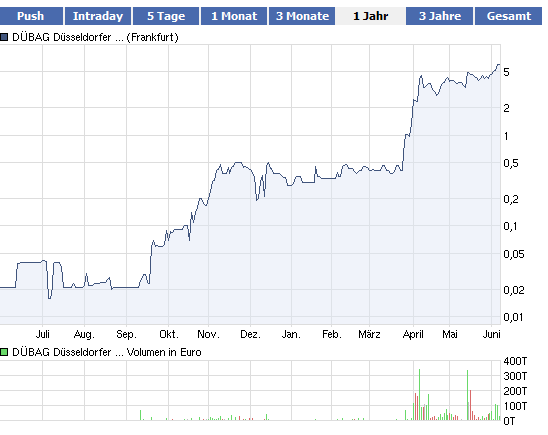
Task: Show the Gesamt full history tab
Action: tap(509, 16)
